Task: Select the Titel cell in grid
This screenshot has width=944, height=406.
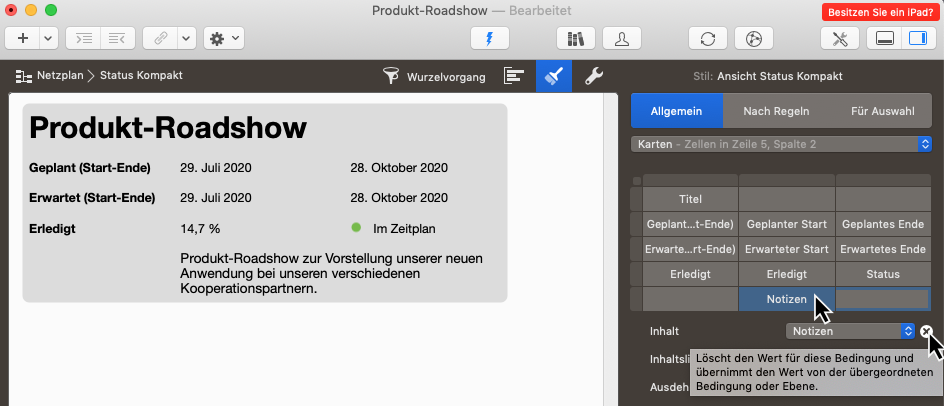Action: 690,199
